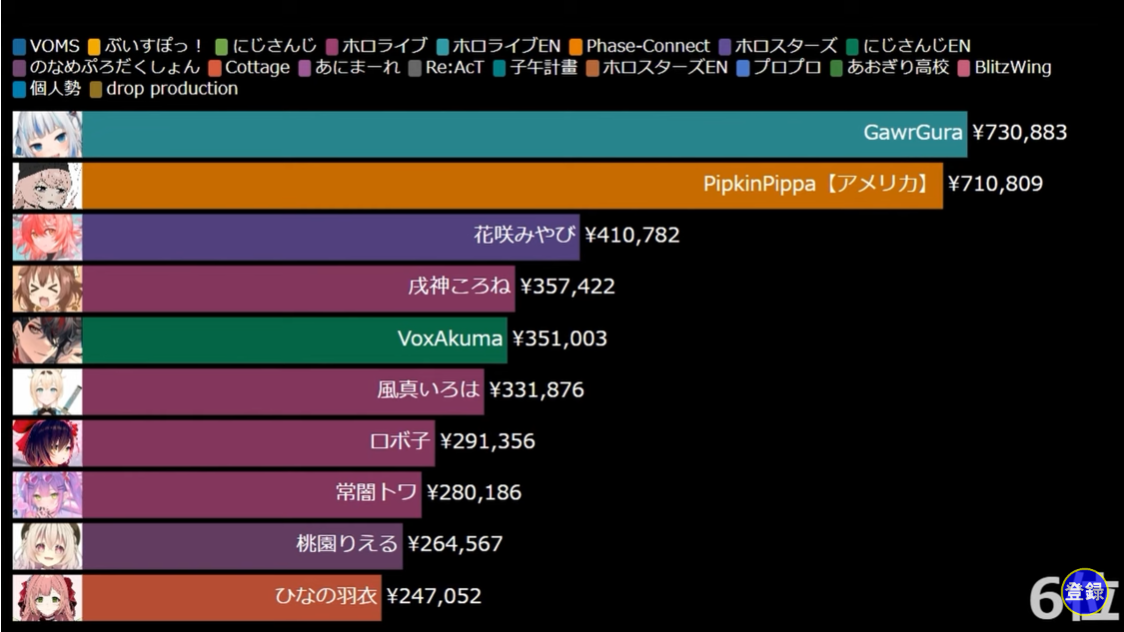Screen dimensions: 1124x632
Task: Click the BlitzWing legend color swatch
Action: pos(963,68)
